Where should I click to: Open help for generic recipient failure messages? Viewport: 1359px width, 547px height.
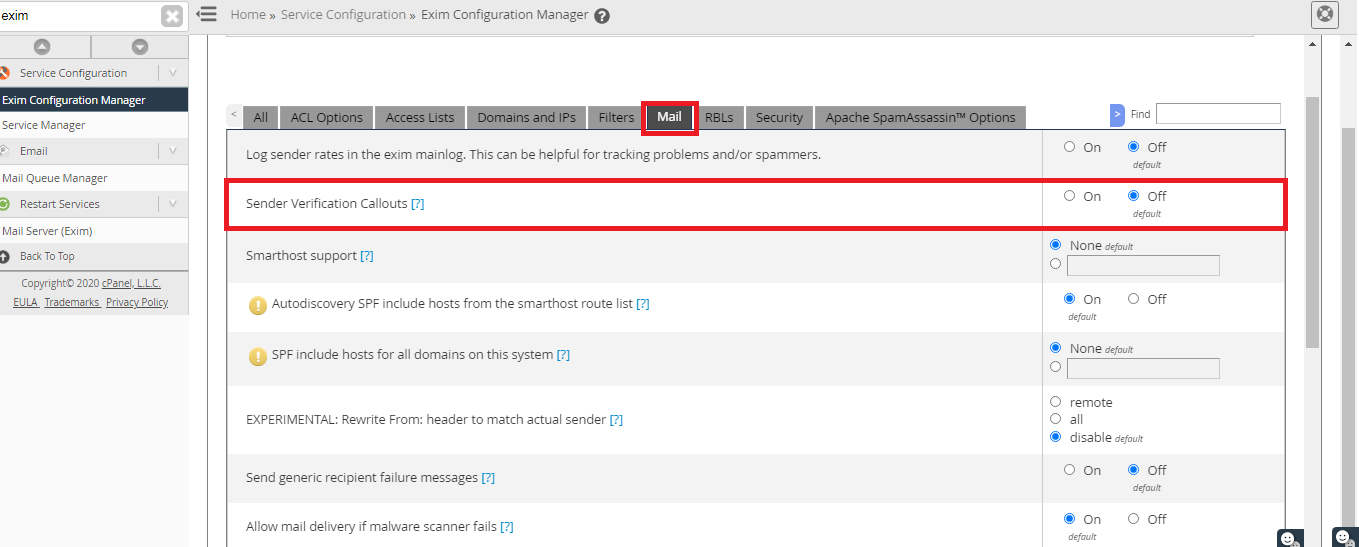pyautogui.click(x=488, y=478)
